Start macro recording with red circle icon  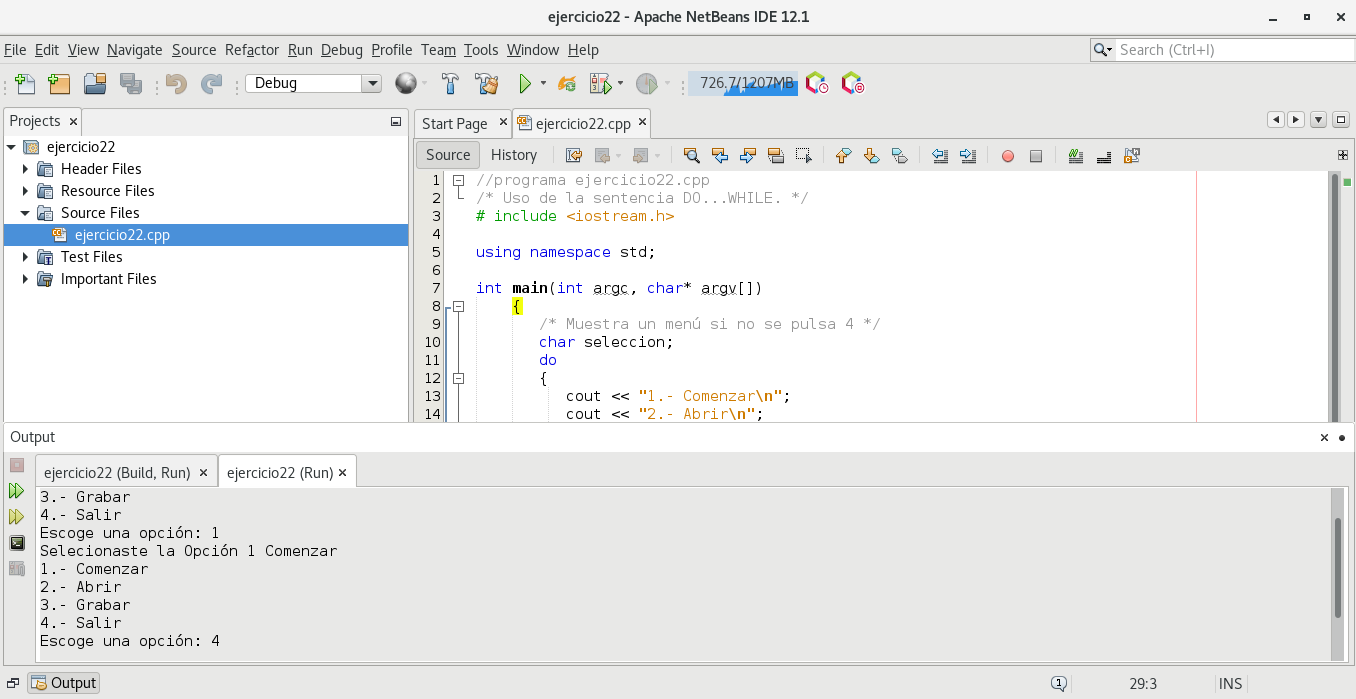click(x=1008, y=155)
